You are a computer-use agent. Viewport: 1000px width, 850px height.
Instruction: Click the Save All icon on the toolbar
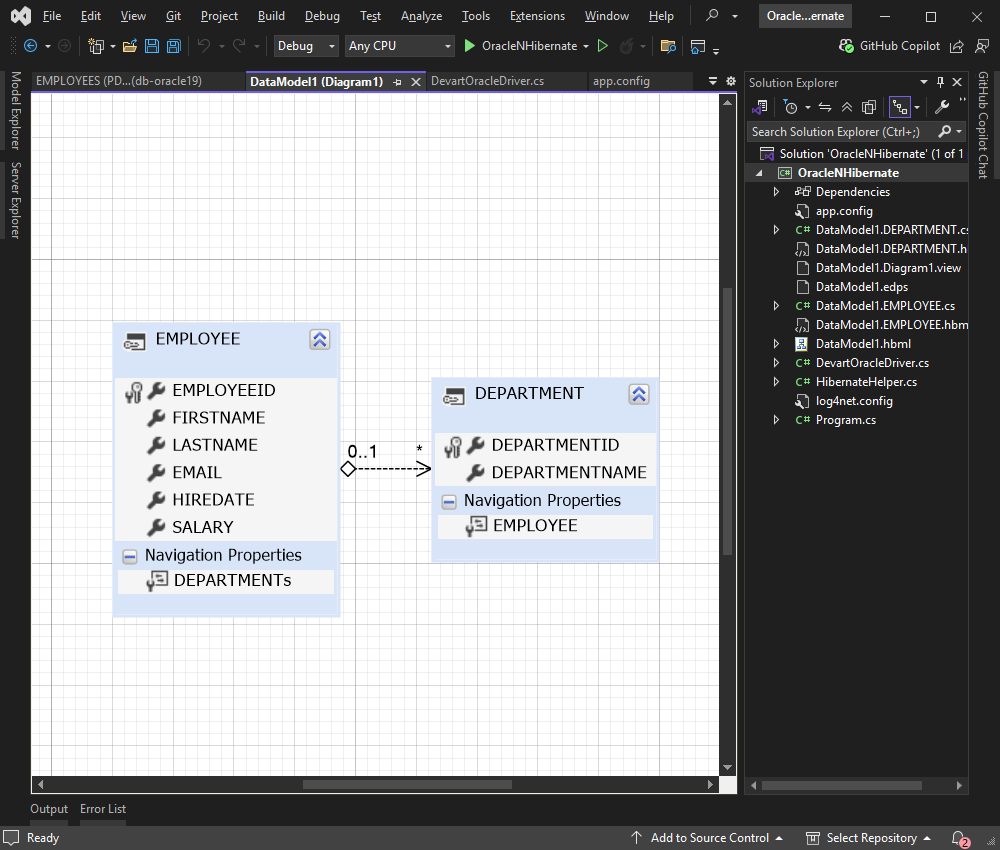pos(172,45)
